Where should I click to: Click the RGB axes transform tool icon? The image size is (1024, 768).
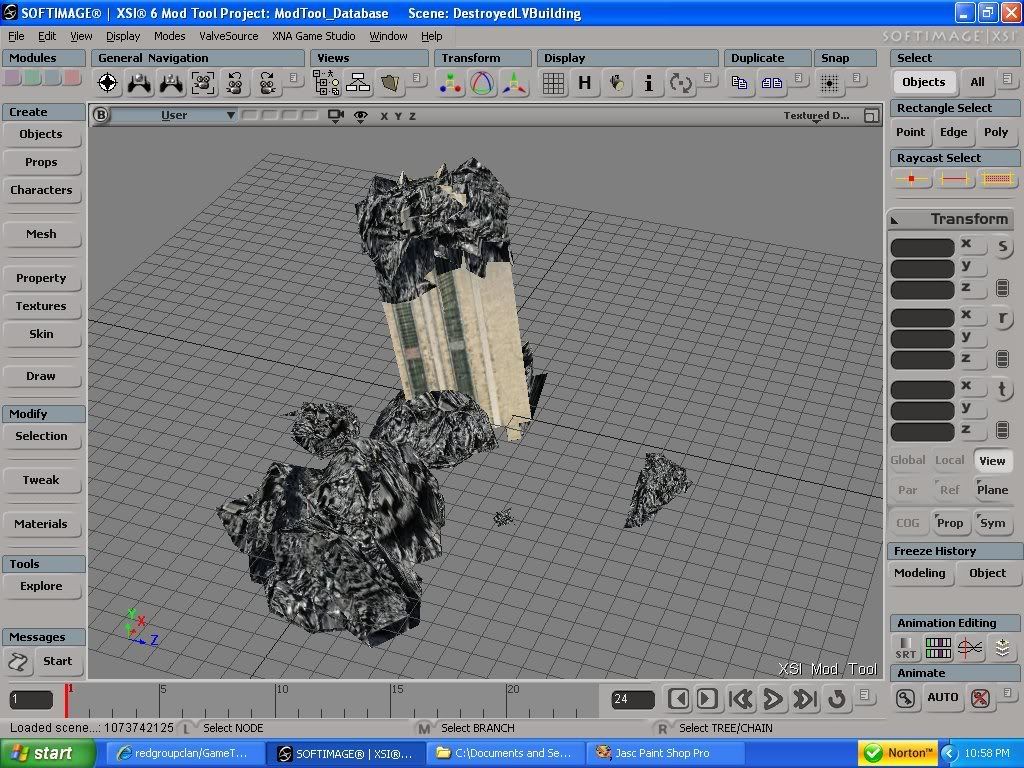tap(451, 83)
